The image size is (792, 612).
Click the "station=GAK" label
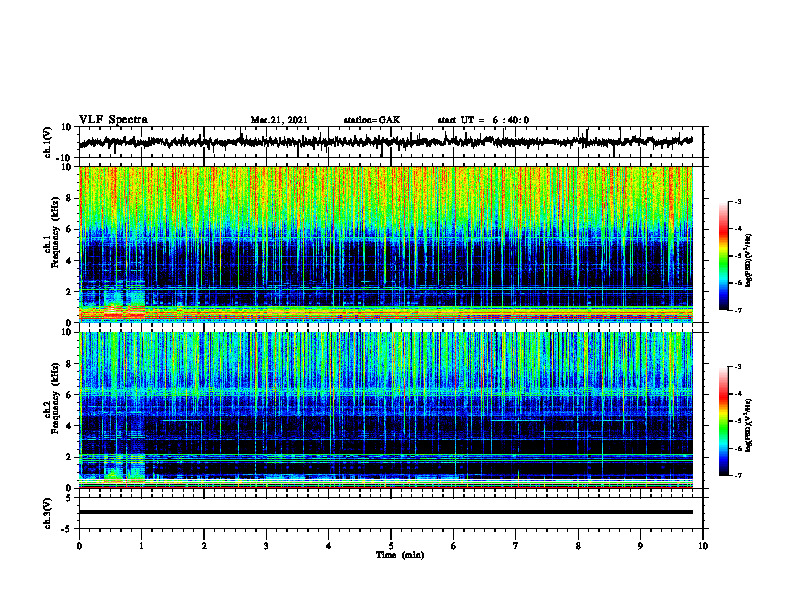(x=372, y=120)
